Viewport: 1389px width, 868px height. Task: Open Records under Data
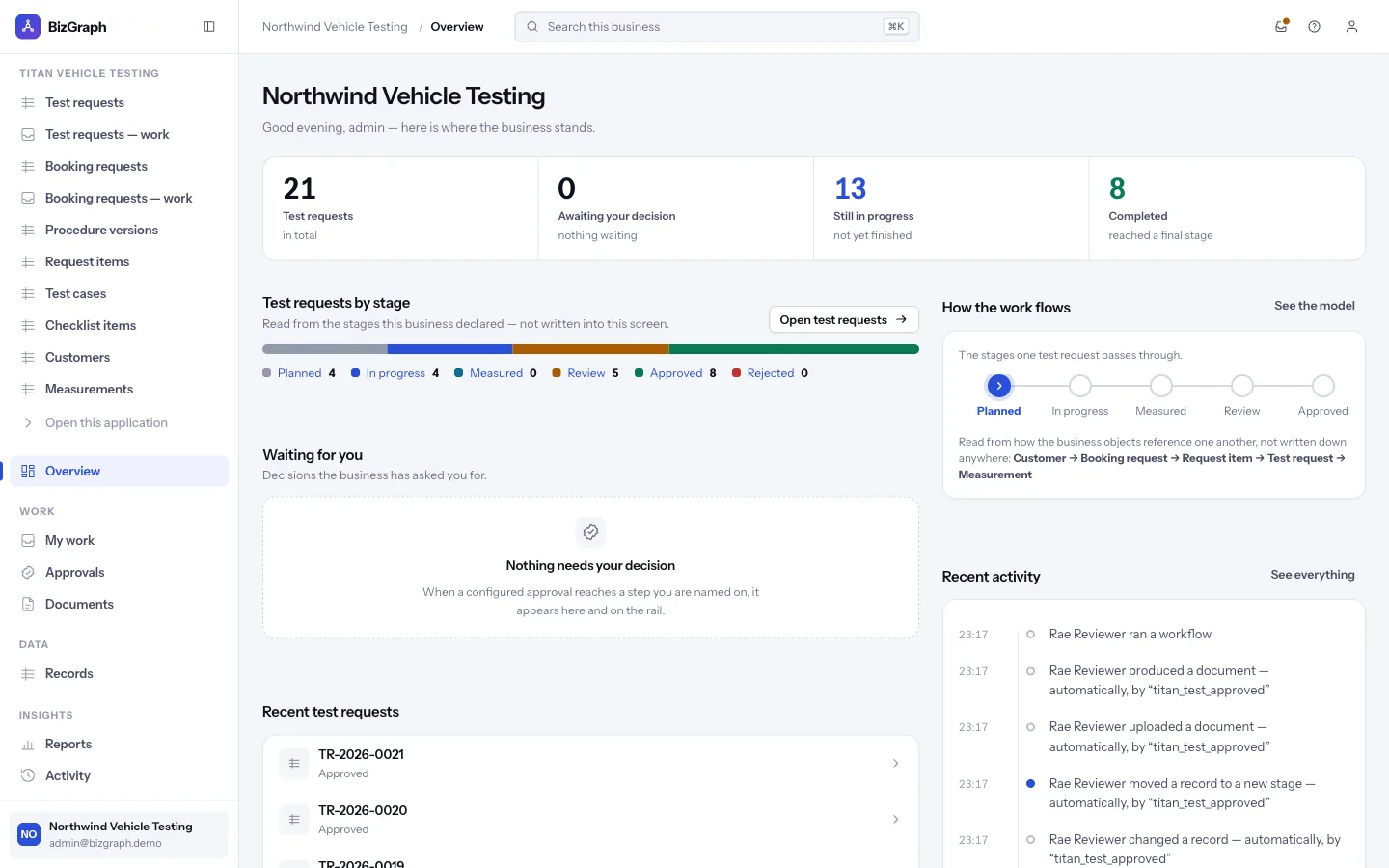120,674
